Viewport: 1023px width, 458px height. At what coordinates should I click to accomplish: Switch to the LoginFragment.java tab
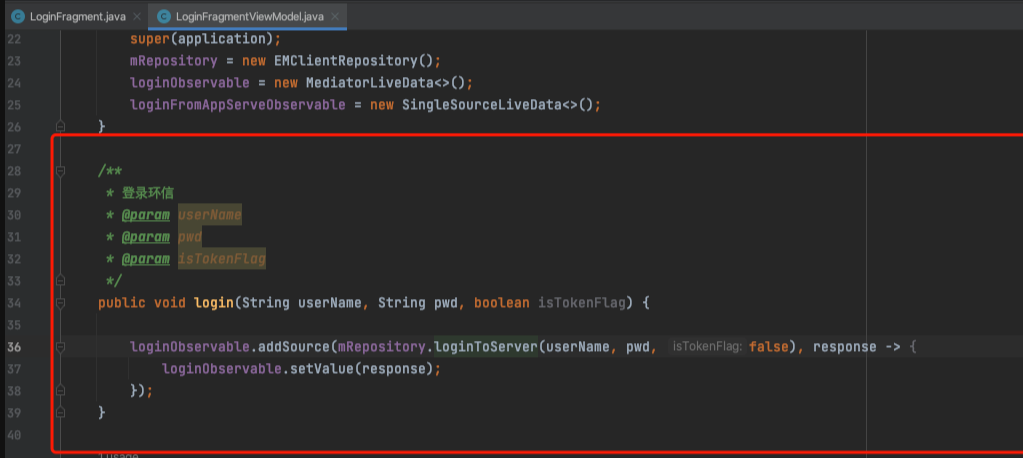coord(76,16)
